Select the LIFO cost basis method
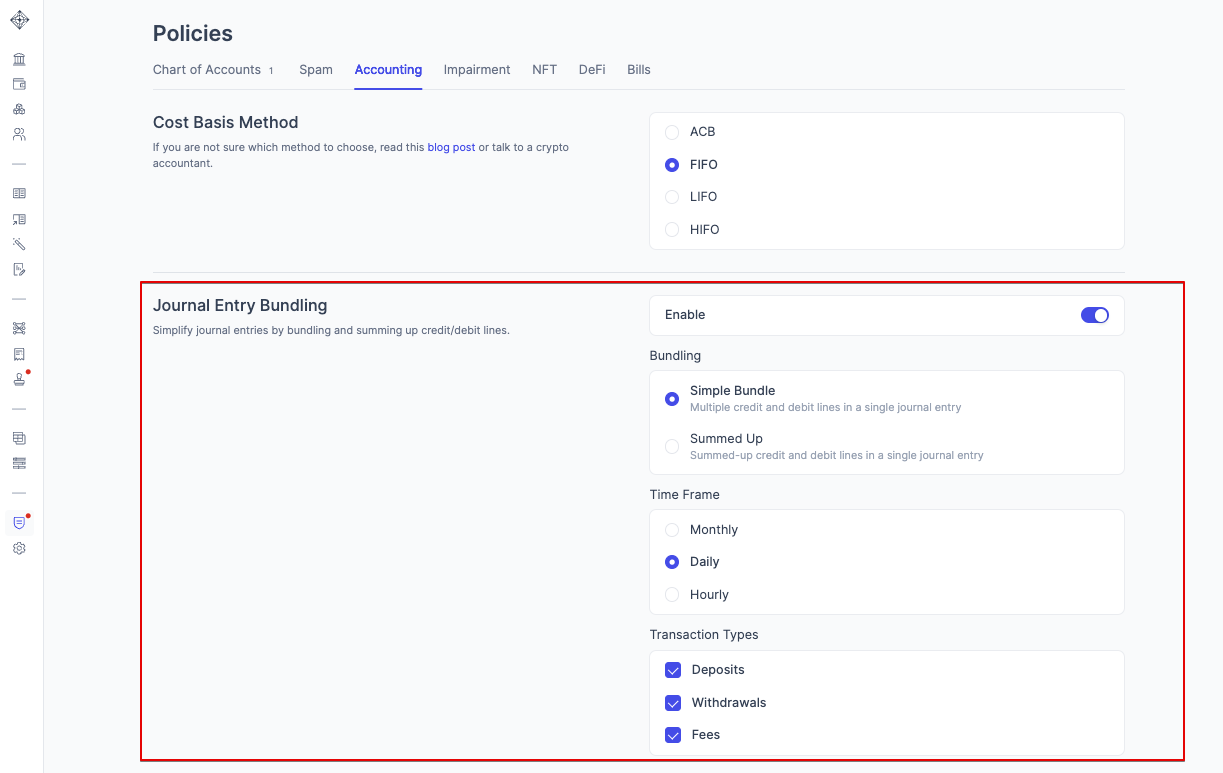The image size is (1223, 773). pos(672,197)
